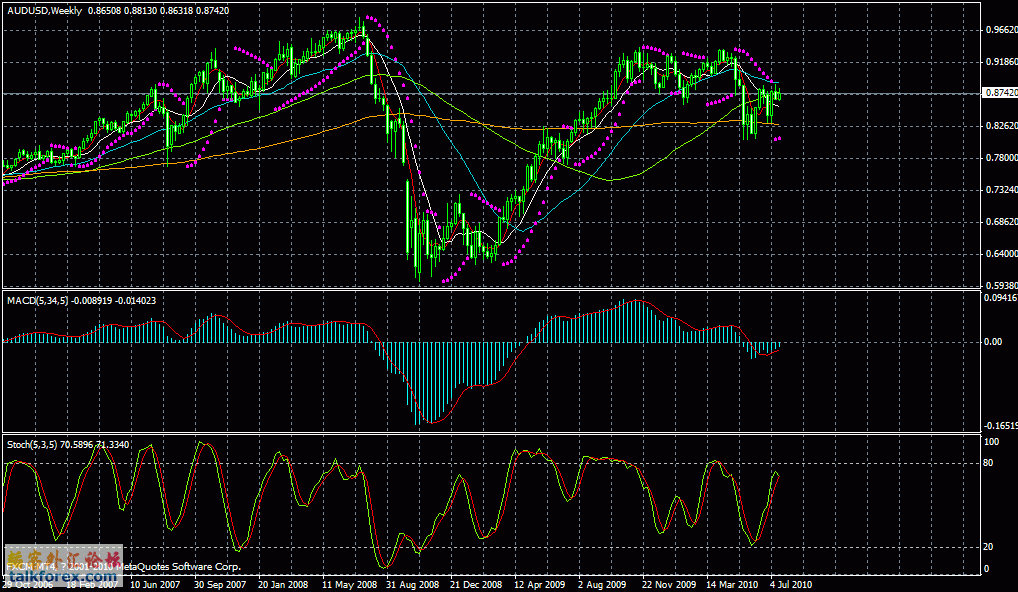This screenshot has width=1018, height=592.
Task: Click Stochastic axis level 20
Action: pos(989,547)
